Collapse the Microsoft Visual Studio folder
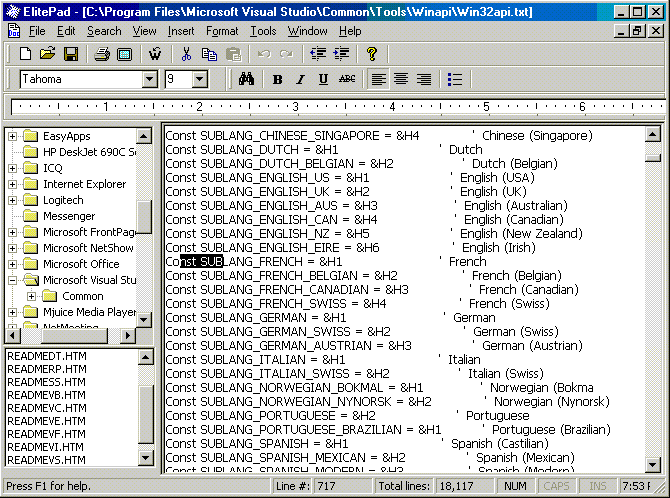 point(13,280)
